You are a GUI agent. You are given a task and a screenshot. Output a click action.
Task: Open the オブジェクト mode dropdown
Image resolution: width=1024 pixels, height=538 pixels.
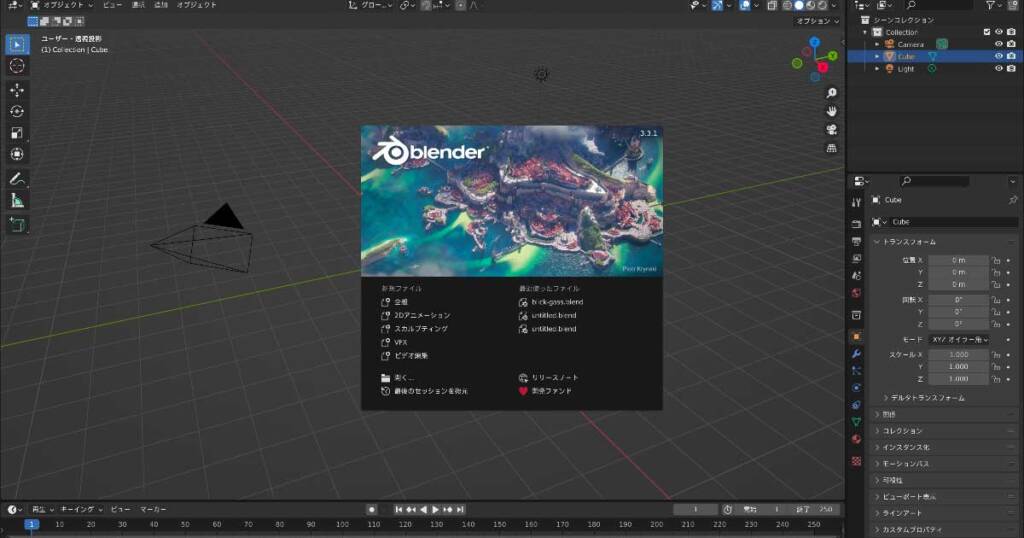(x=61, y=5)
